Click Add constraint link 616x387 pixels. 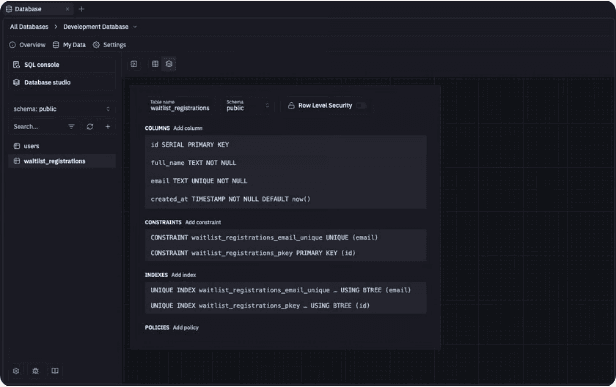(203, 222)
